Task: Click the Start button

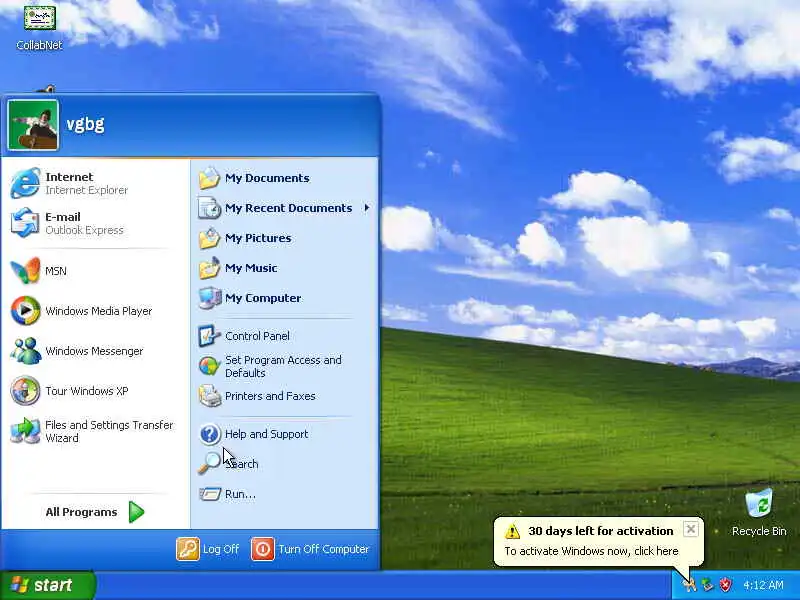Action: click(47, 585)
